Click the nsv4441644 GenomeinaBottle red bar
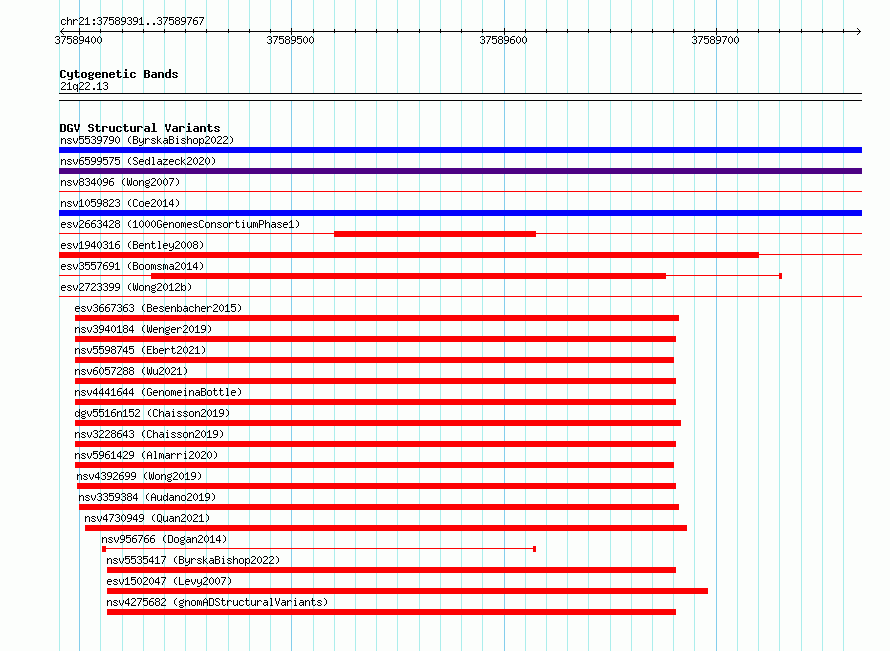The height and width of the screenshot is (651, 890). (375, 402)
